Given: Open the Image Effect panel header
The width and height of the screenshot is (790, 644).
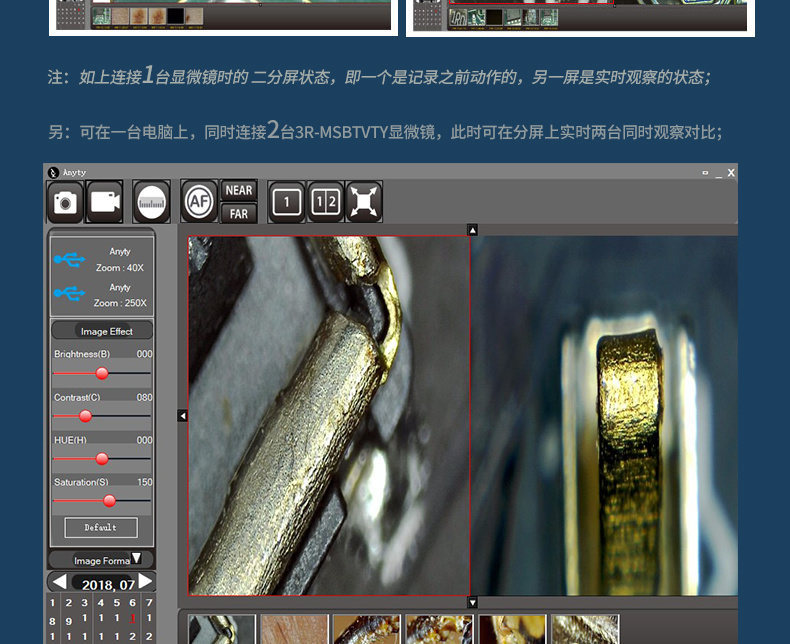Looking at the screenshot, I should click(x=102, y=331).
